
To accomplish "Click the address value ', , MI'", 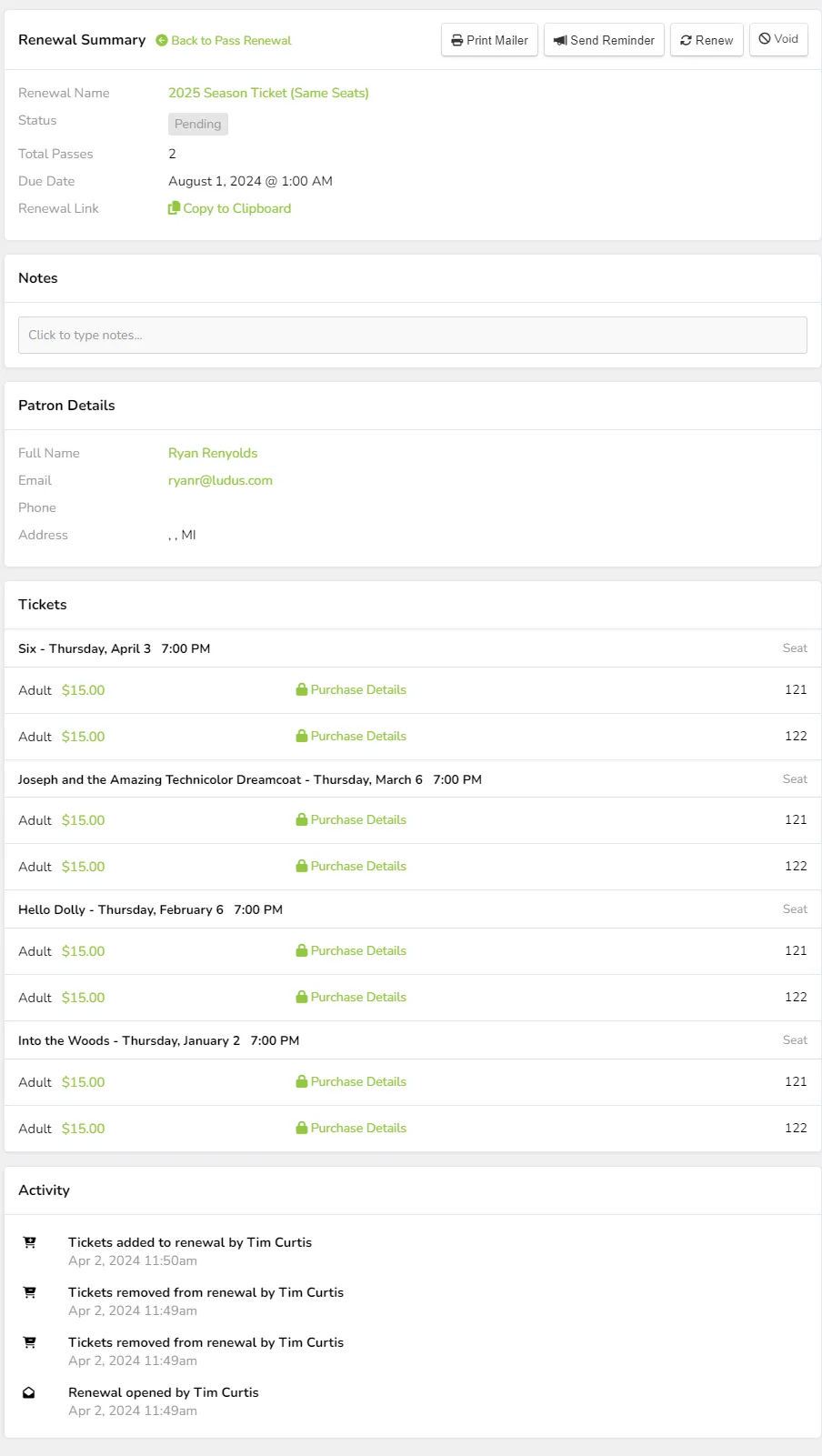I will [x=182, y=535].
